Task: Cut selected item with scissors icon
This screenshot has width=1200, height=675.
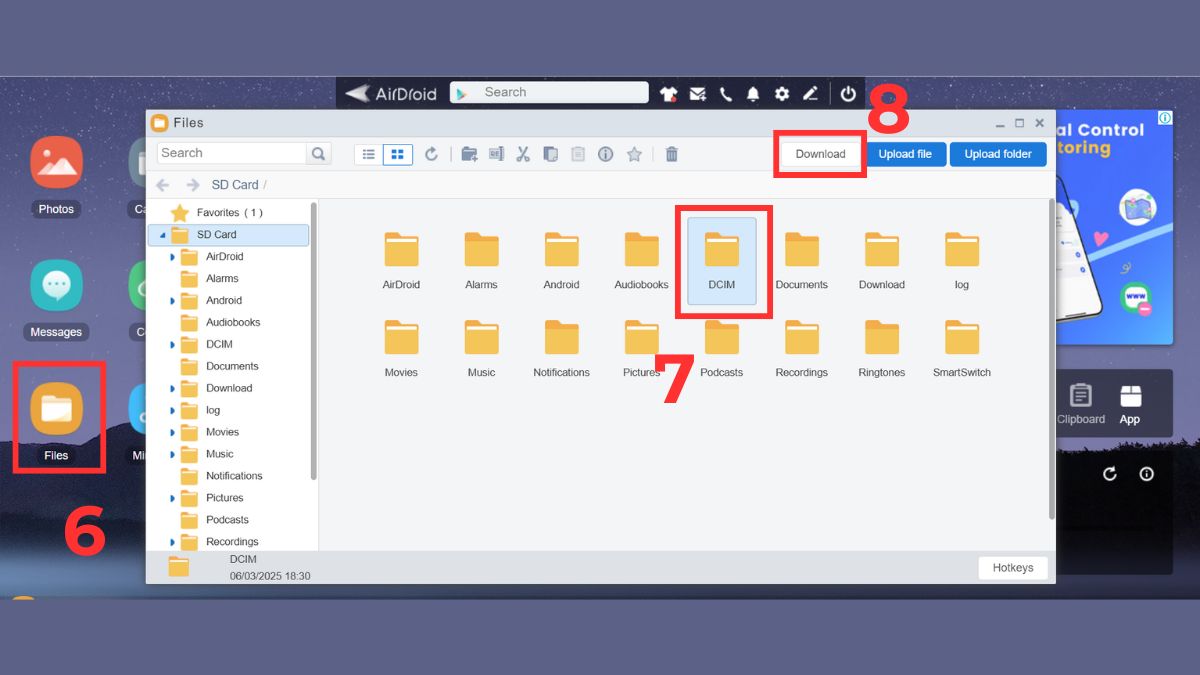Action: (x=523, y=154)
